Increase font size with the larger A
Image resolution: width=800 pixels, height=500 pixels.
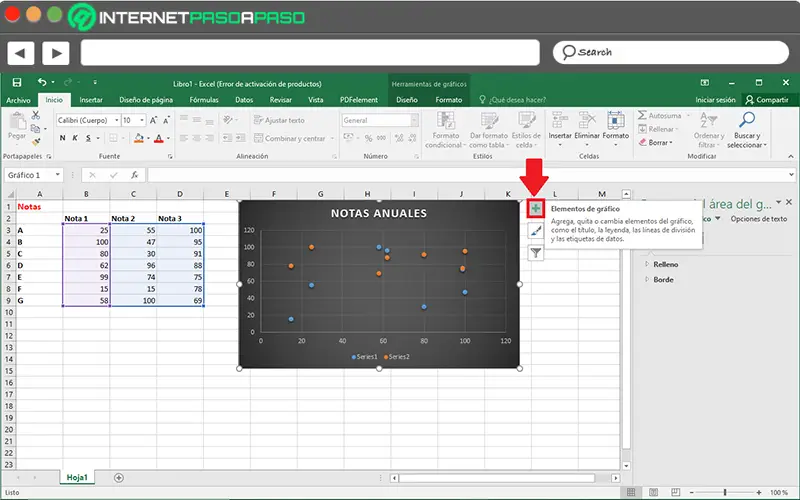(x=153, y=120)
